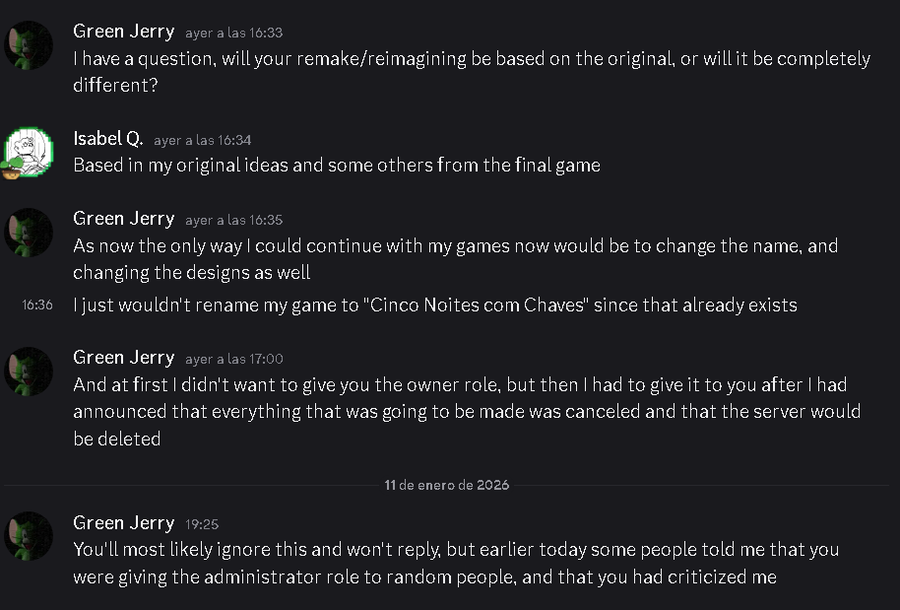Click the message mentioning "Cinco Noites com Chaves"
Image resolution: width=900 pixels, height=610 pixels.
point(435,305)
